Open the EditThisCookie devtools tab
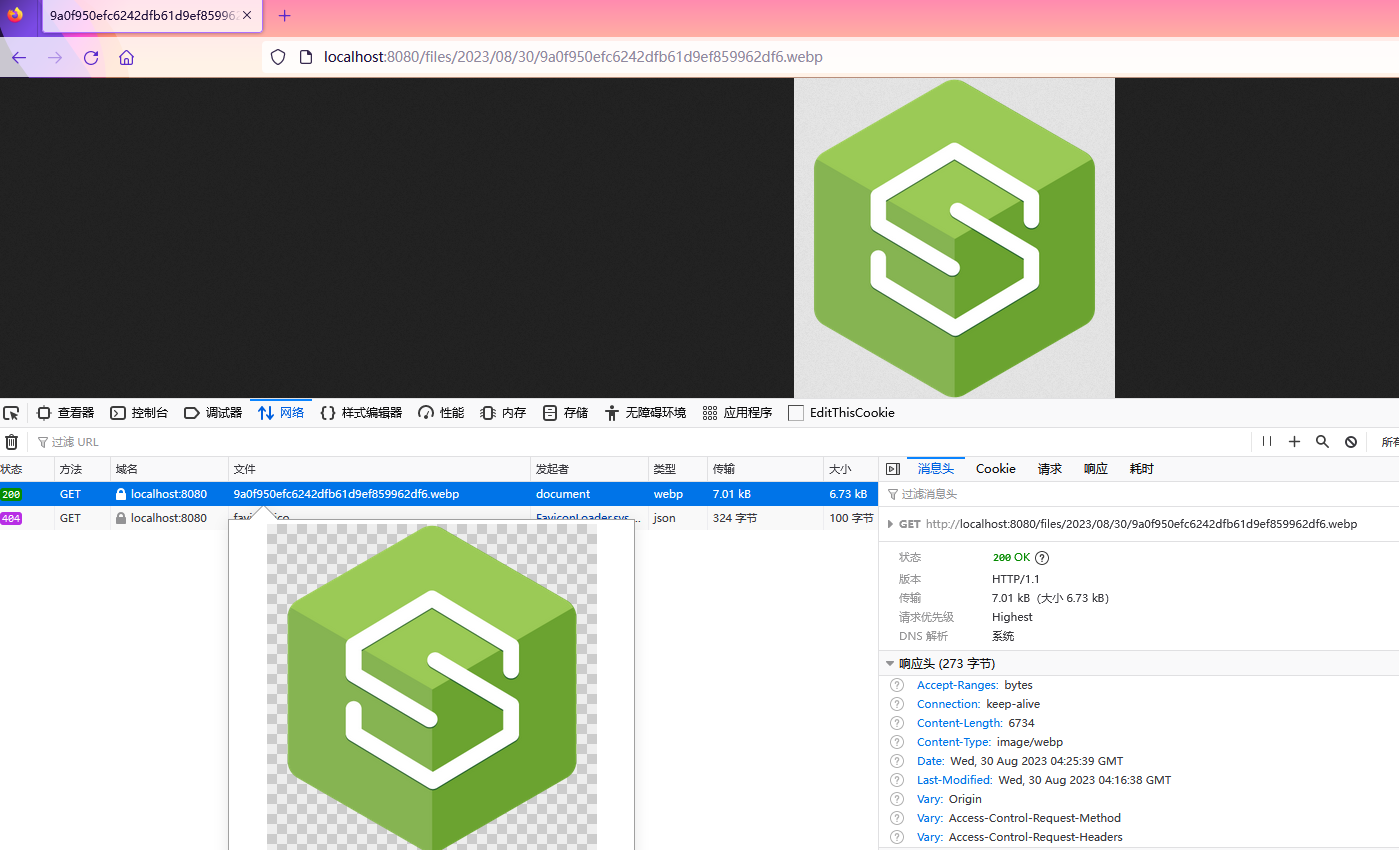Viewport: 1399px width, 850px height. click(x=841, y=413)
